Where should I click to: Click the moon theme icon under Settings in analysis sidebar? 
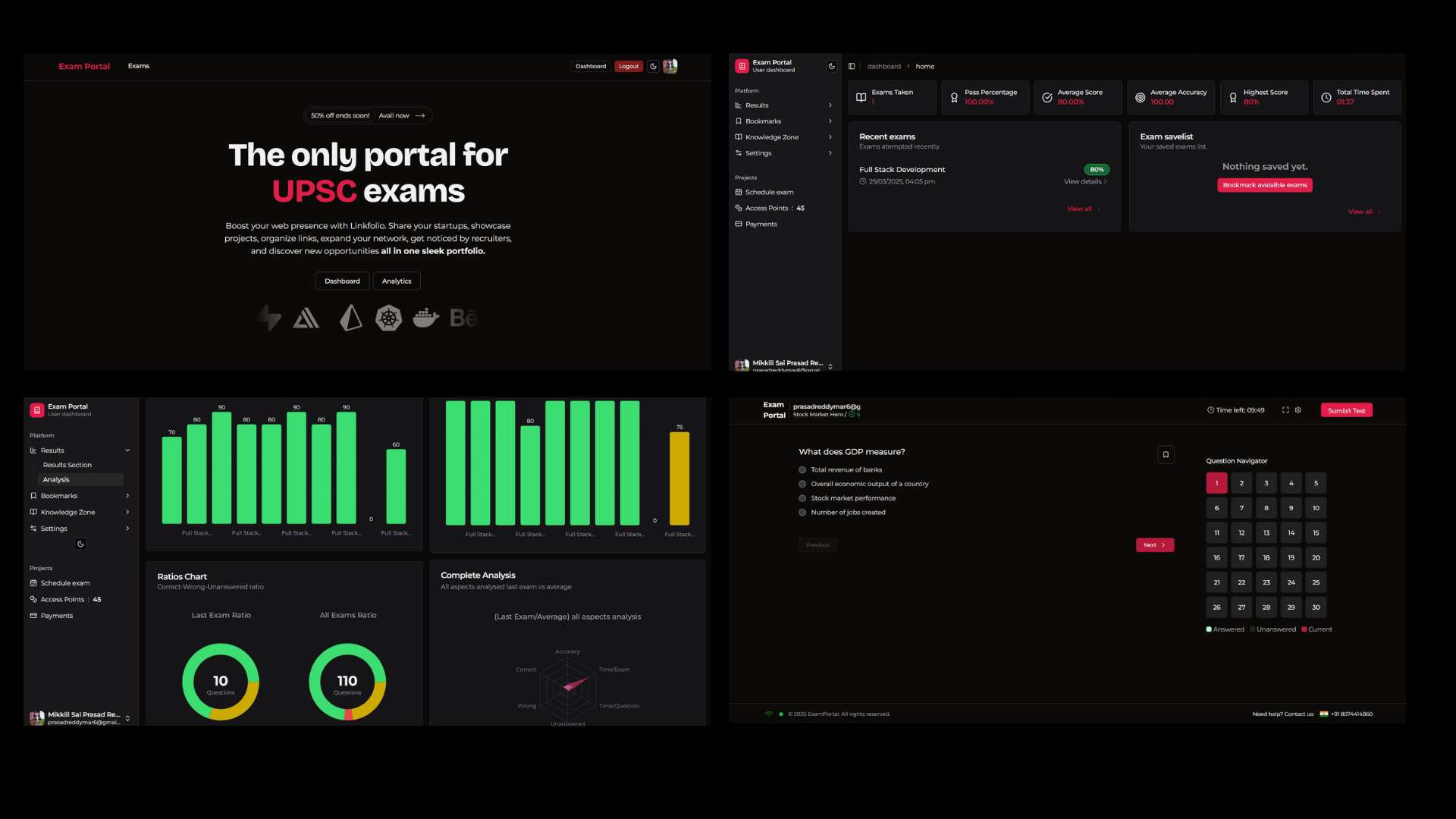pyautogui.click(x=80, y=544)
